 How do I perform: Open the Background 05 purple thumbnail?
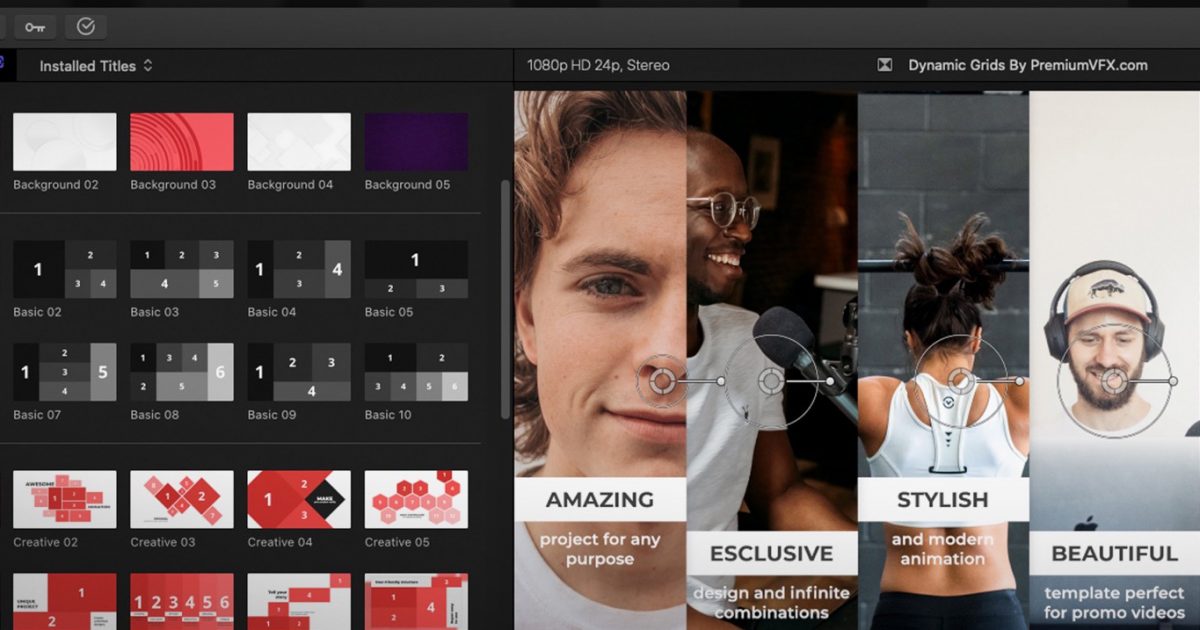[417, 140]
